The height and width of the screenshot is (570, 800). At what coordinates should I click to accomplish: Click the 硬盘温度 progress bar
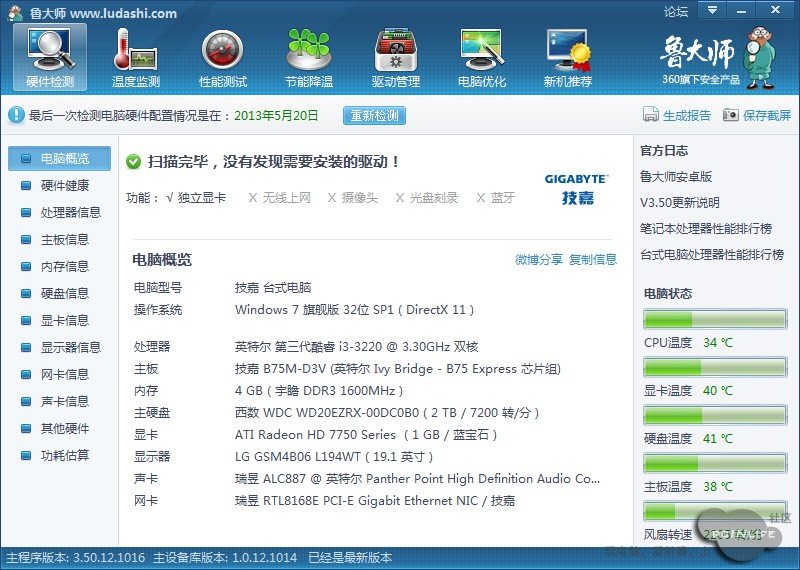click(715, 415)
